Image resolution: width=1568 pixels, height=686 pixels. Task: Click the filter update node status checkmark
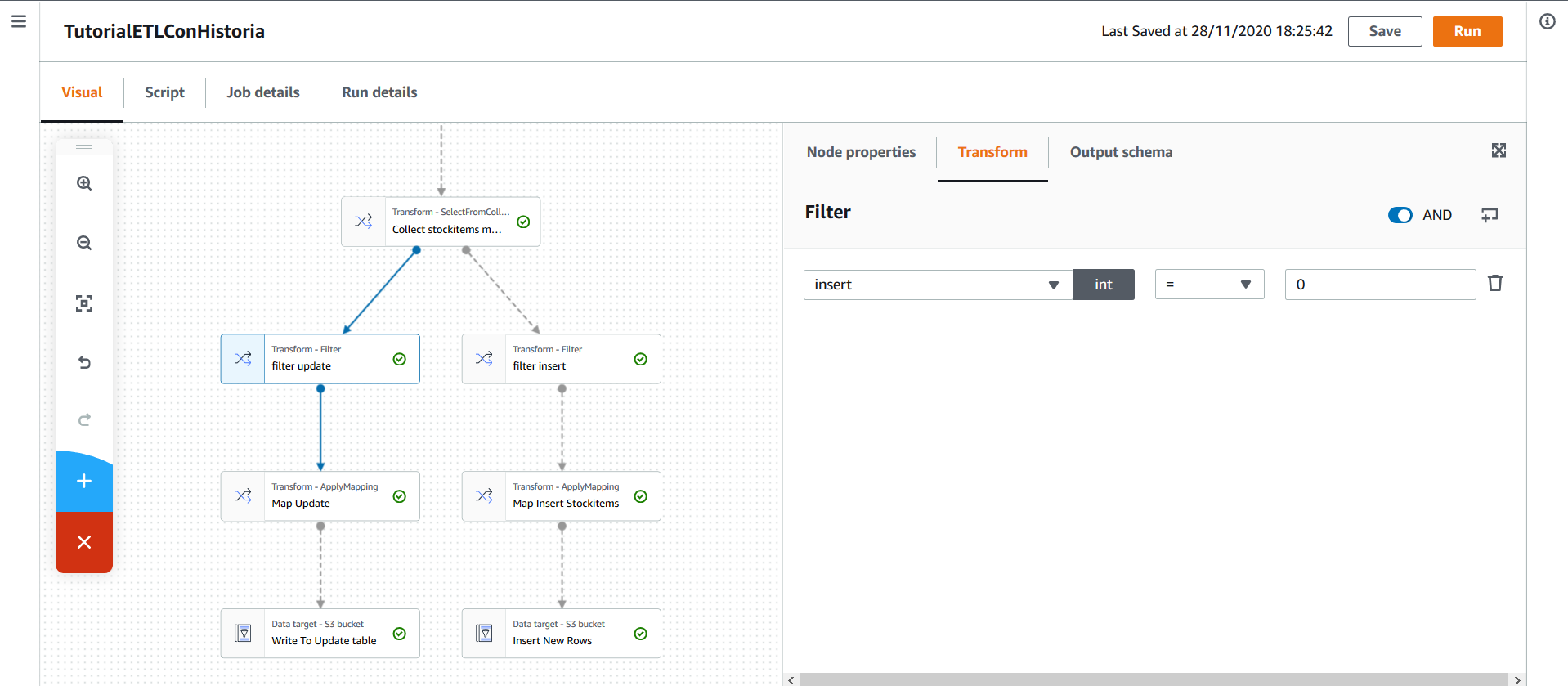(x=400, y=359)
